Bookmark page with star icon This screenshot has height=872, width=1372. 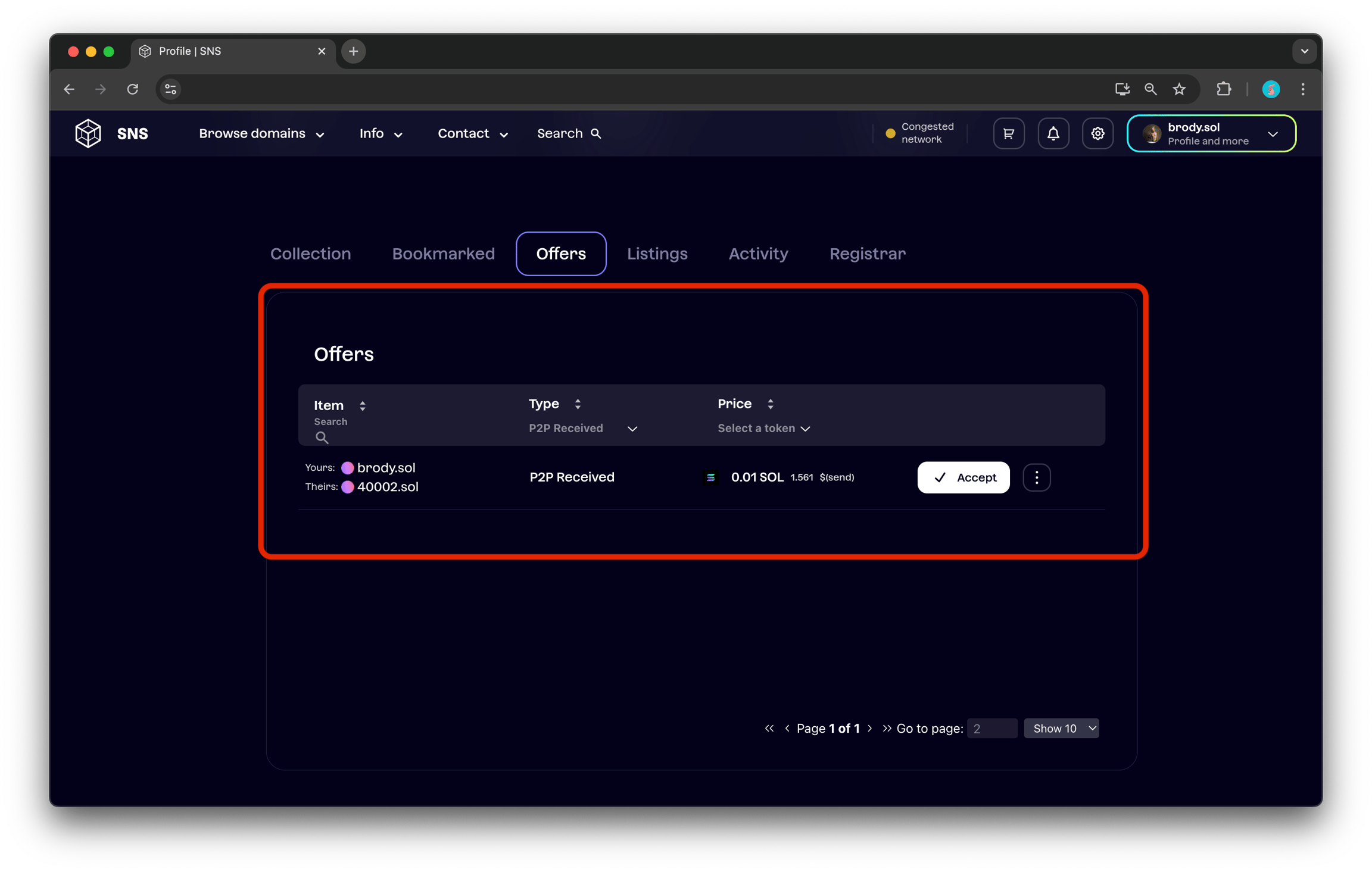1179,89
